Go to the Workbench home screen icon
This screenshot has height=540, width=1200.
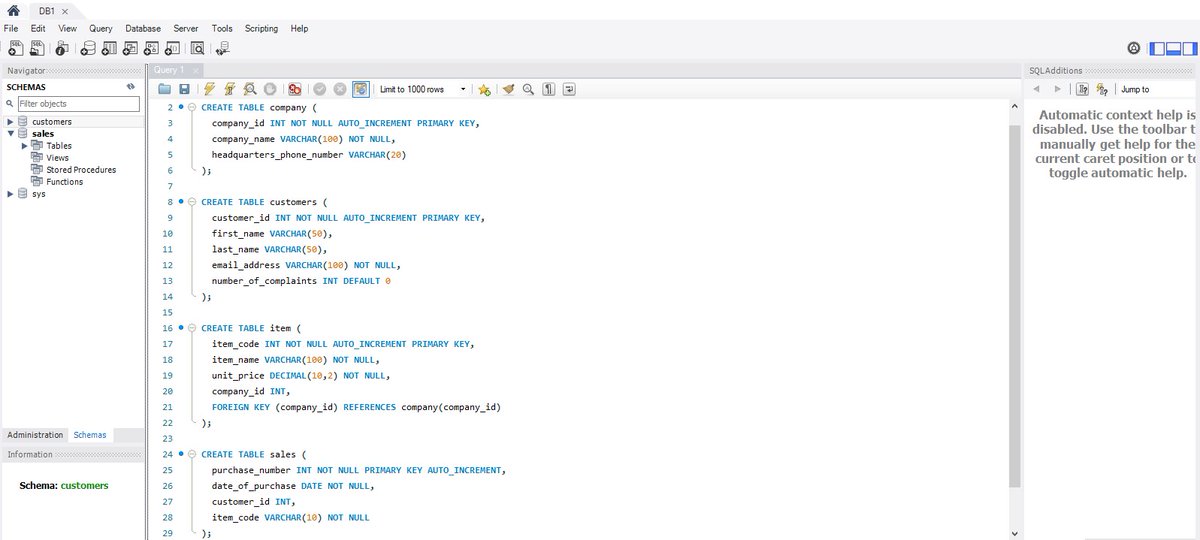(x=13, y=10)
